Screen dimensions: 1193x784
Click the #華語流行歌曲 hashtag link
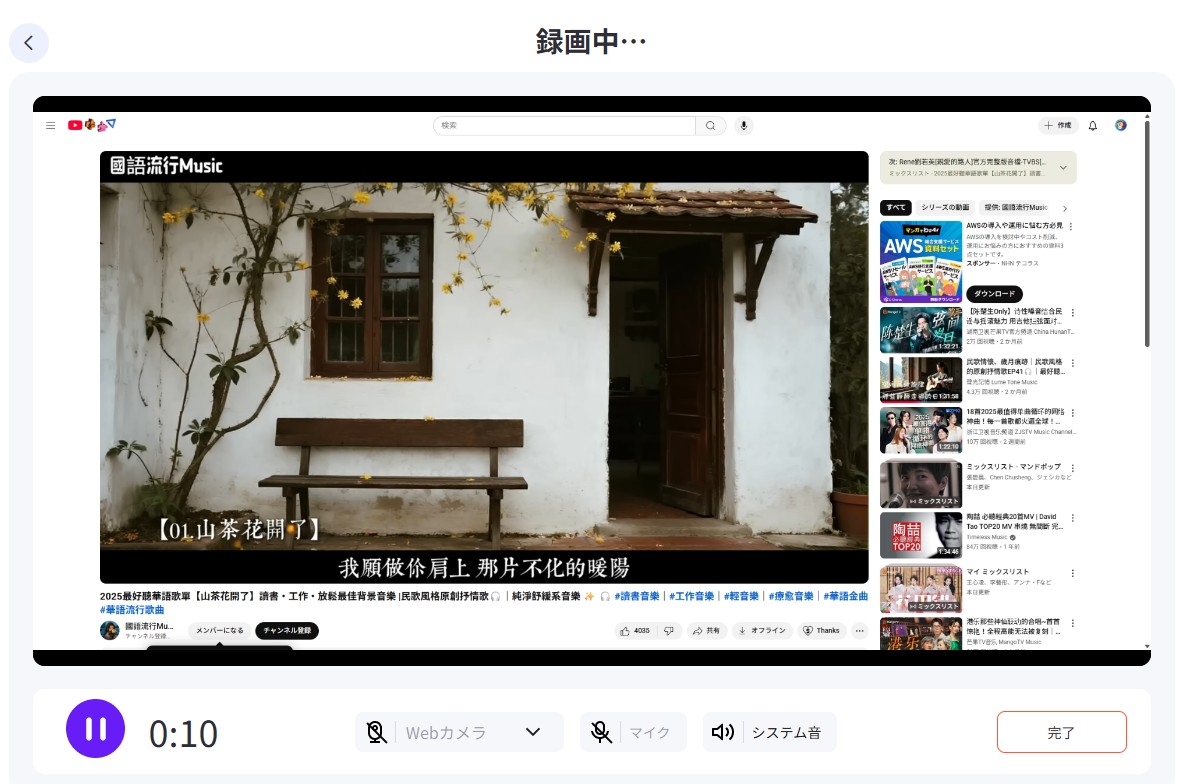(132, 610)
